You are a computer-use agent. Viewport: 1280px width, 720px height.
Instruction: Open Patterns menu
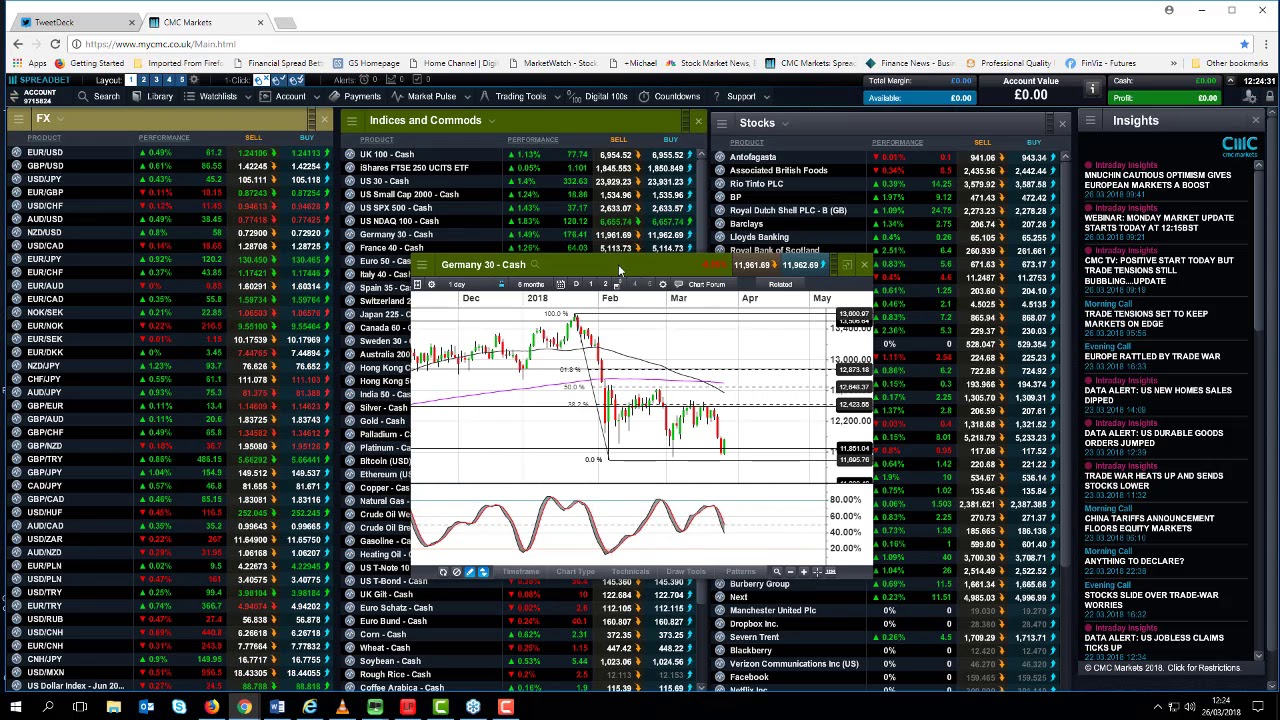(741, 572)
